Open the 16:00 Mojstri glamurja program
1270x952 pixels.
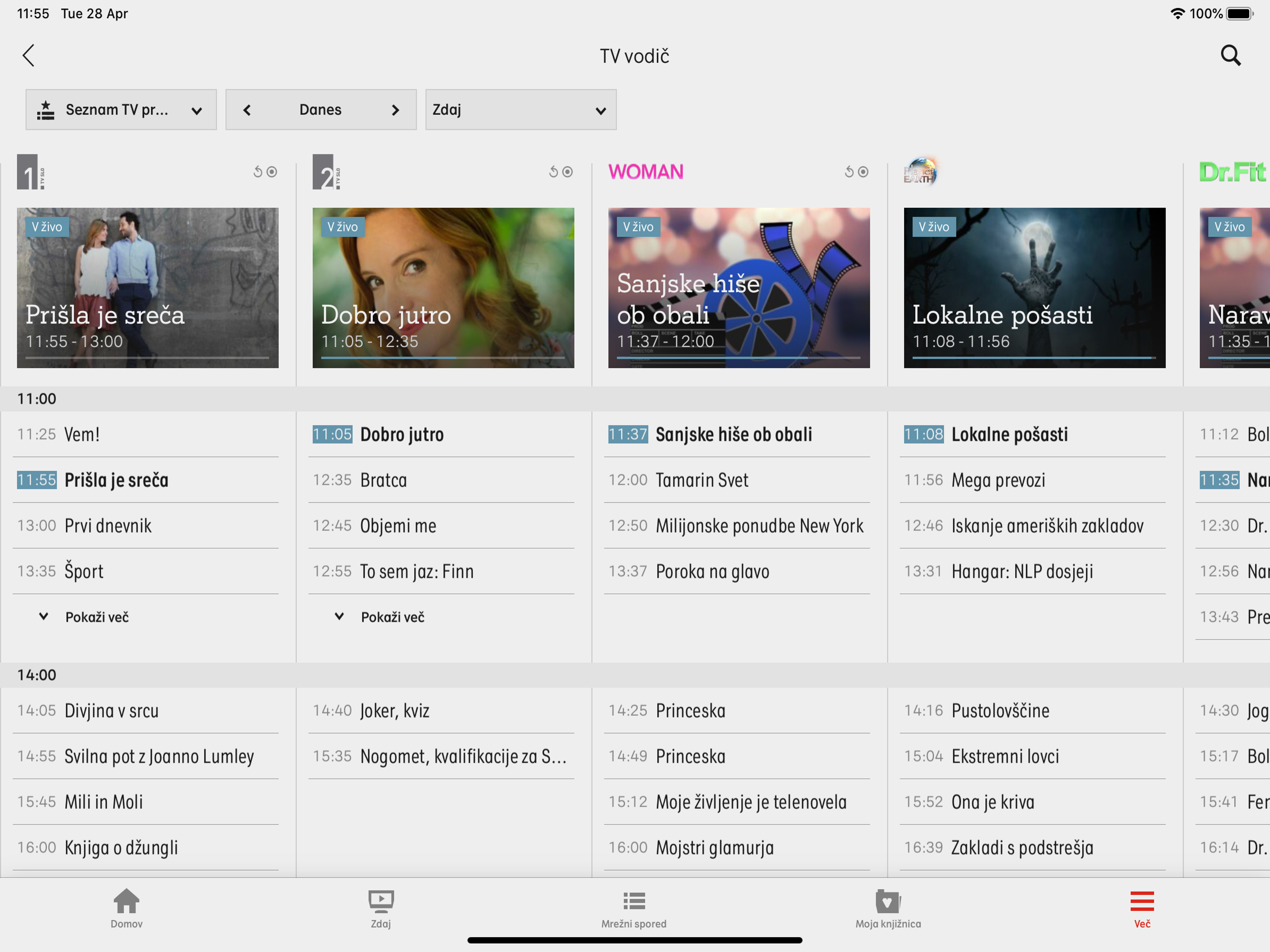(737, 847)
